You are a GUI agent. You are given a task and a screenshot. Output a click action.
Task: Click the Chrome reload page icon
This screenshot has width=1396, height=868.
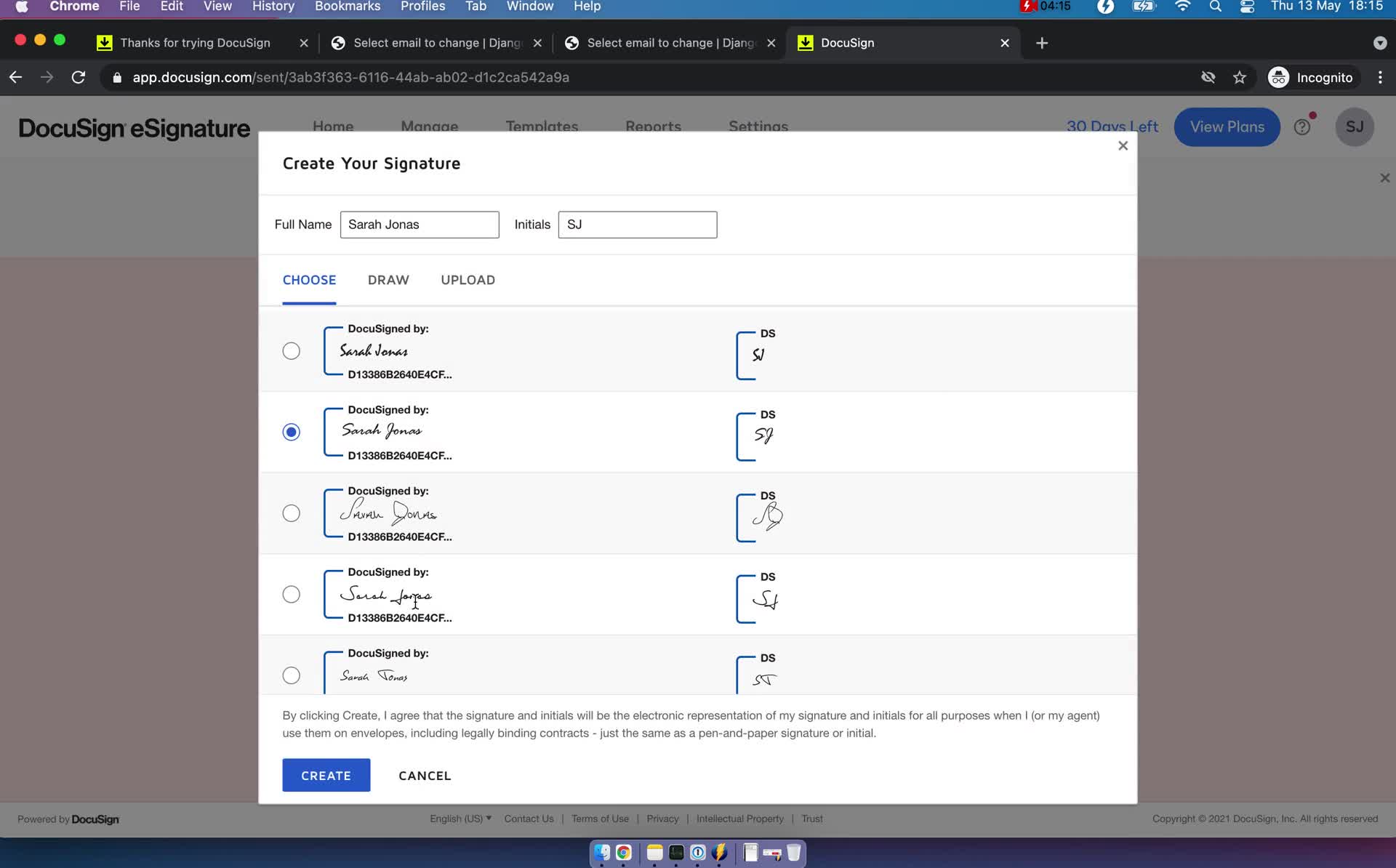pyautogui.click(x=78, y=77)
